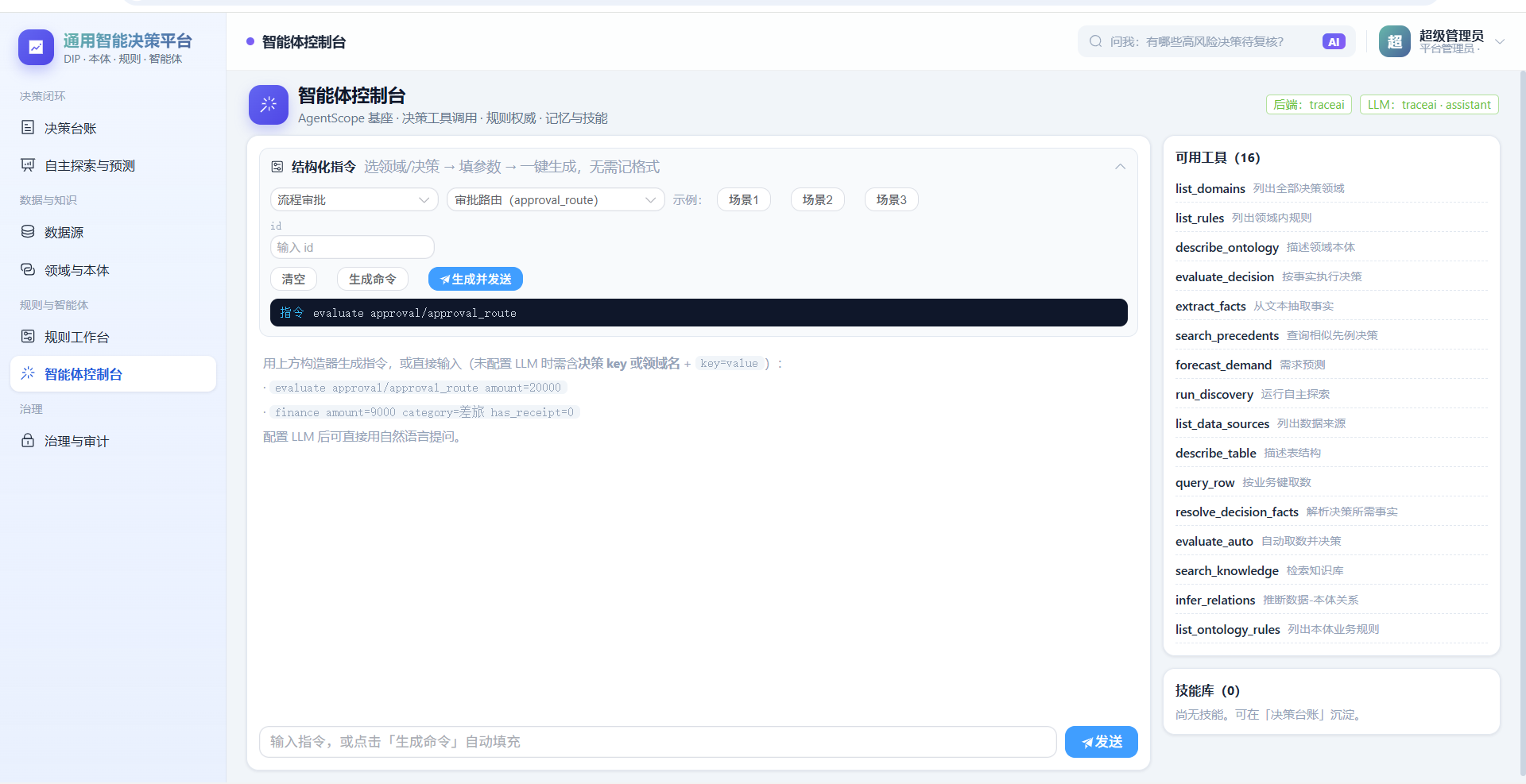Click the search magnifier icon
Image resolution: width=1526 pixels, height=784 pixels.
1096,41
